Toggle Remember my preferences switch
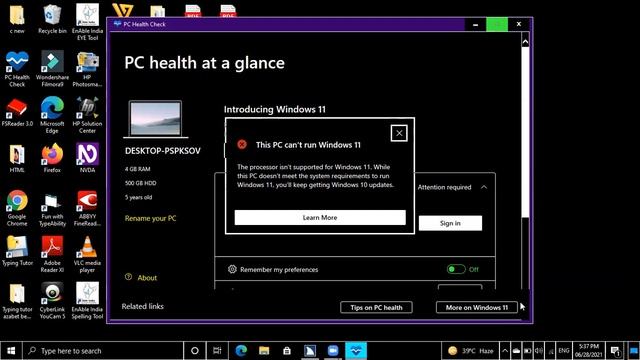Viewport: 640px width, 360px height. click(x=456, y=269)
